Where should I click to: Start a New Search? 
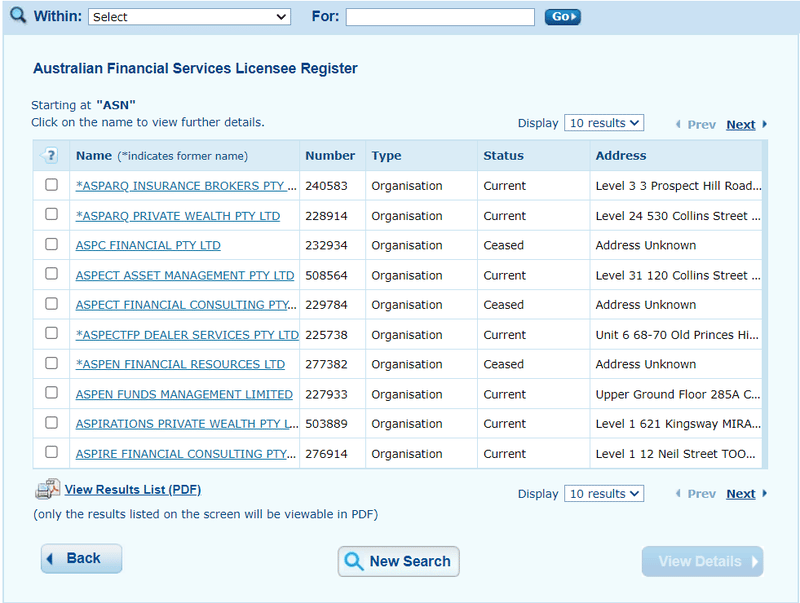(x=398, y=561)
